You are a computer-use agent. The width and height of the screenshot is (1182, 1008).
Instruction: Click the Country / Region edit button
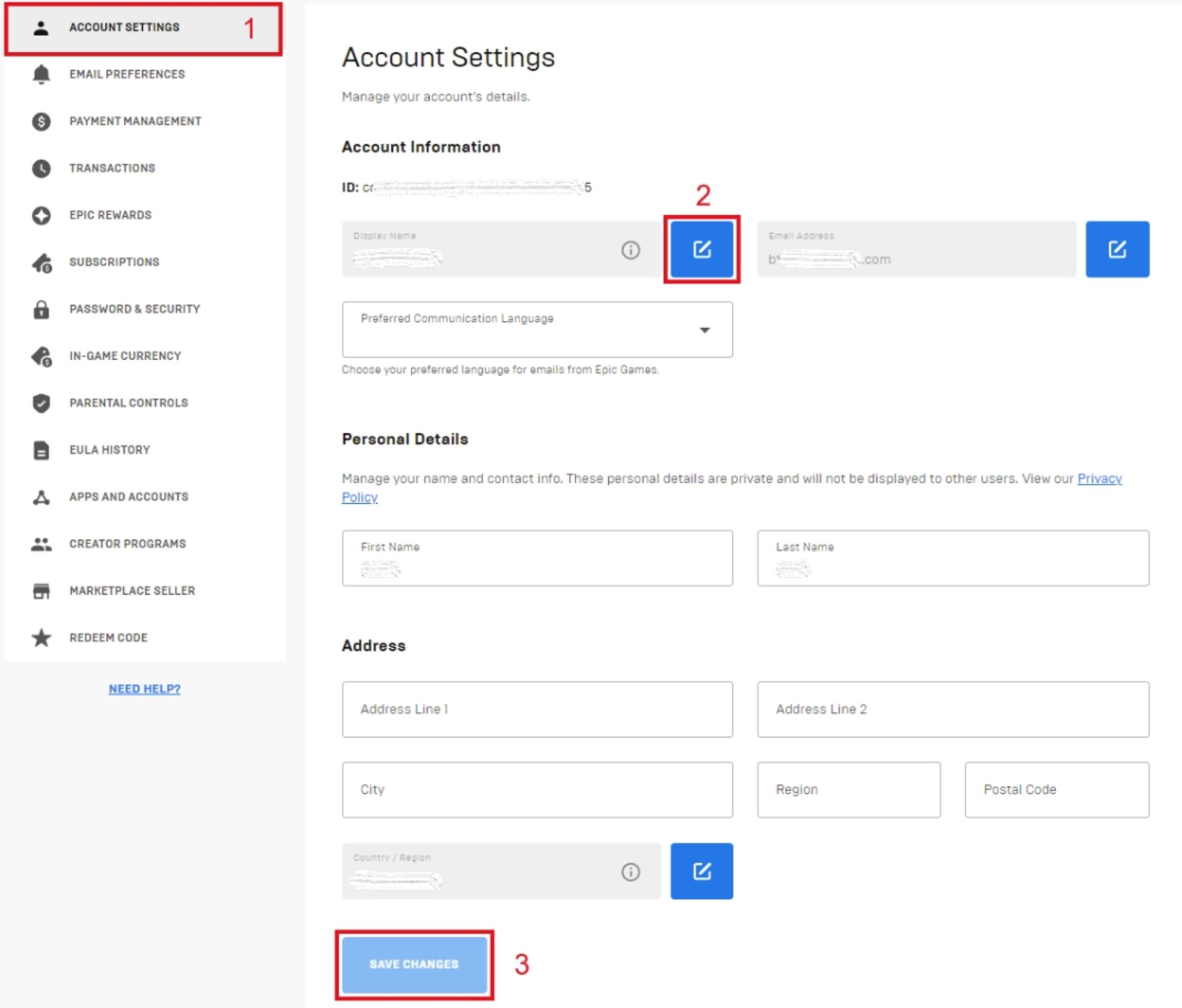click(701, 871)
